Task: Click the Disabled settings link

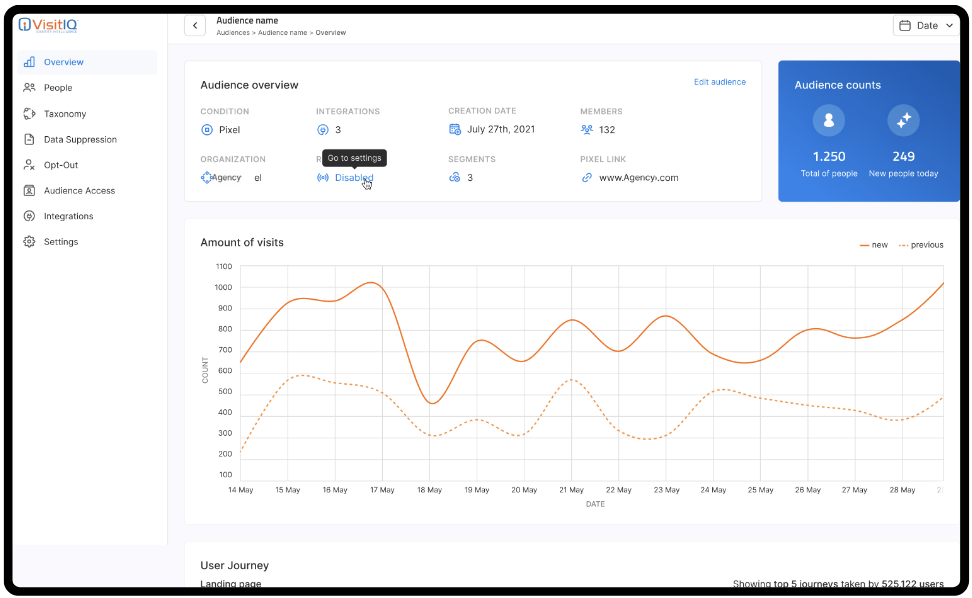Action: (x=353, y=178)
